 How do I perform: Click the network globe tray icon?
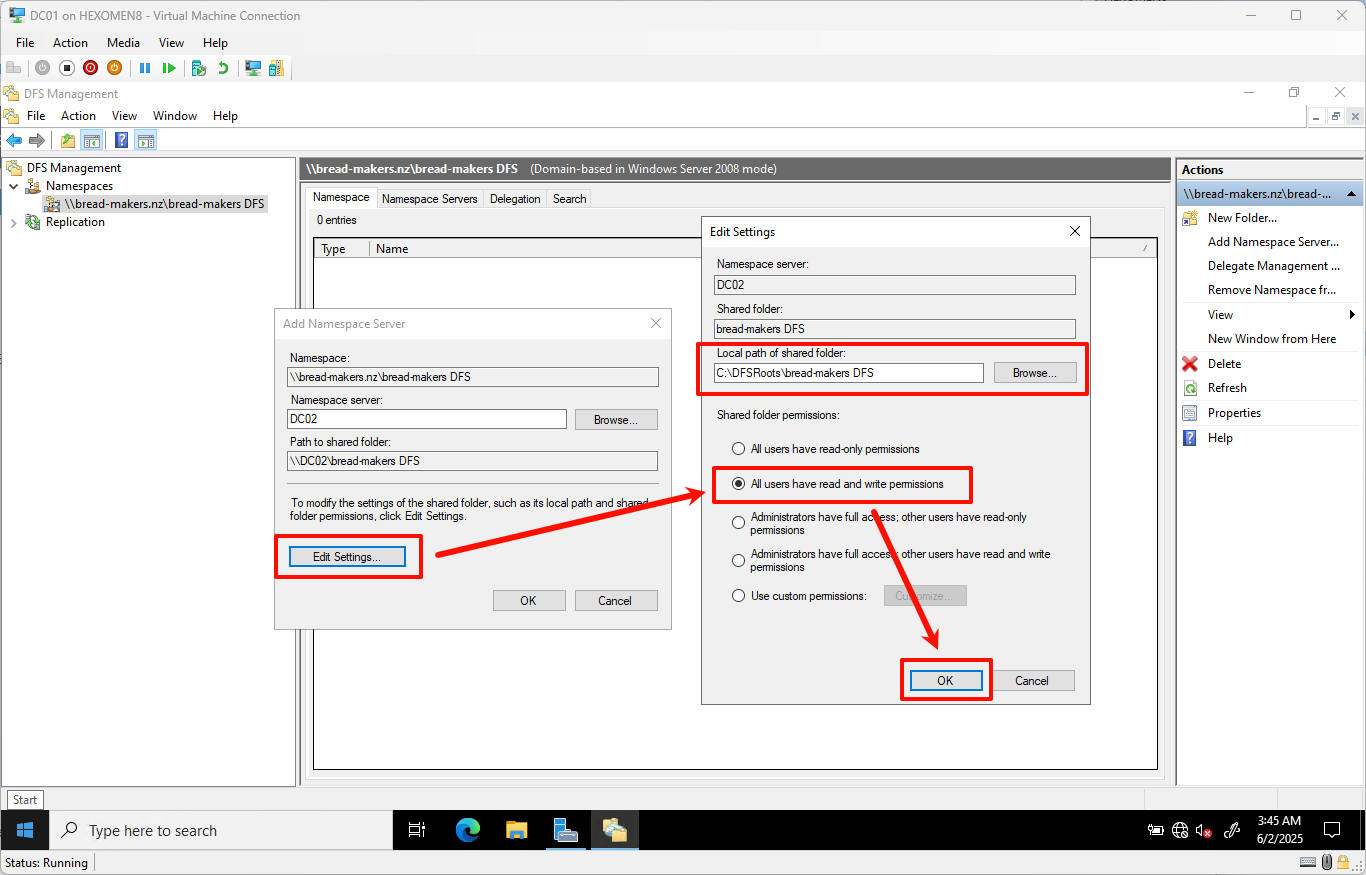tap(1180, 830)
